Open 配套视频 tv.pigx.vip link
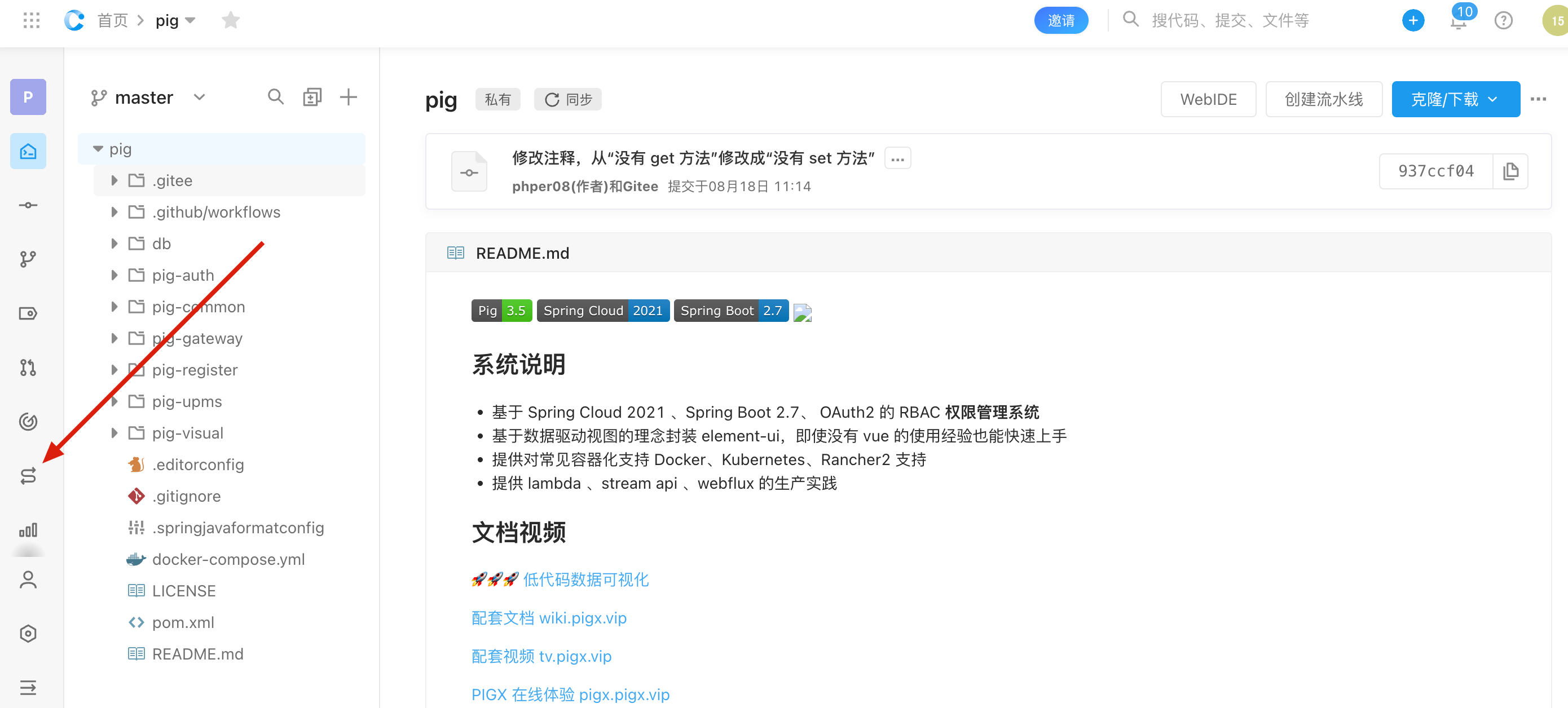 click(x=541, y=656)
